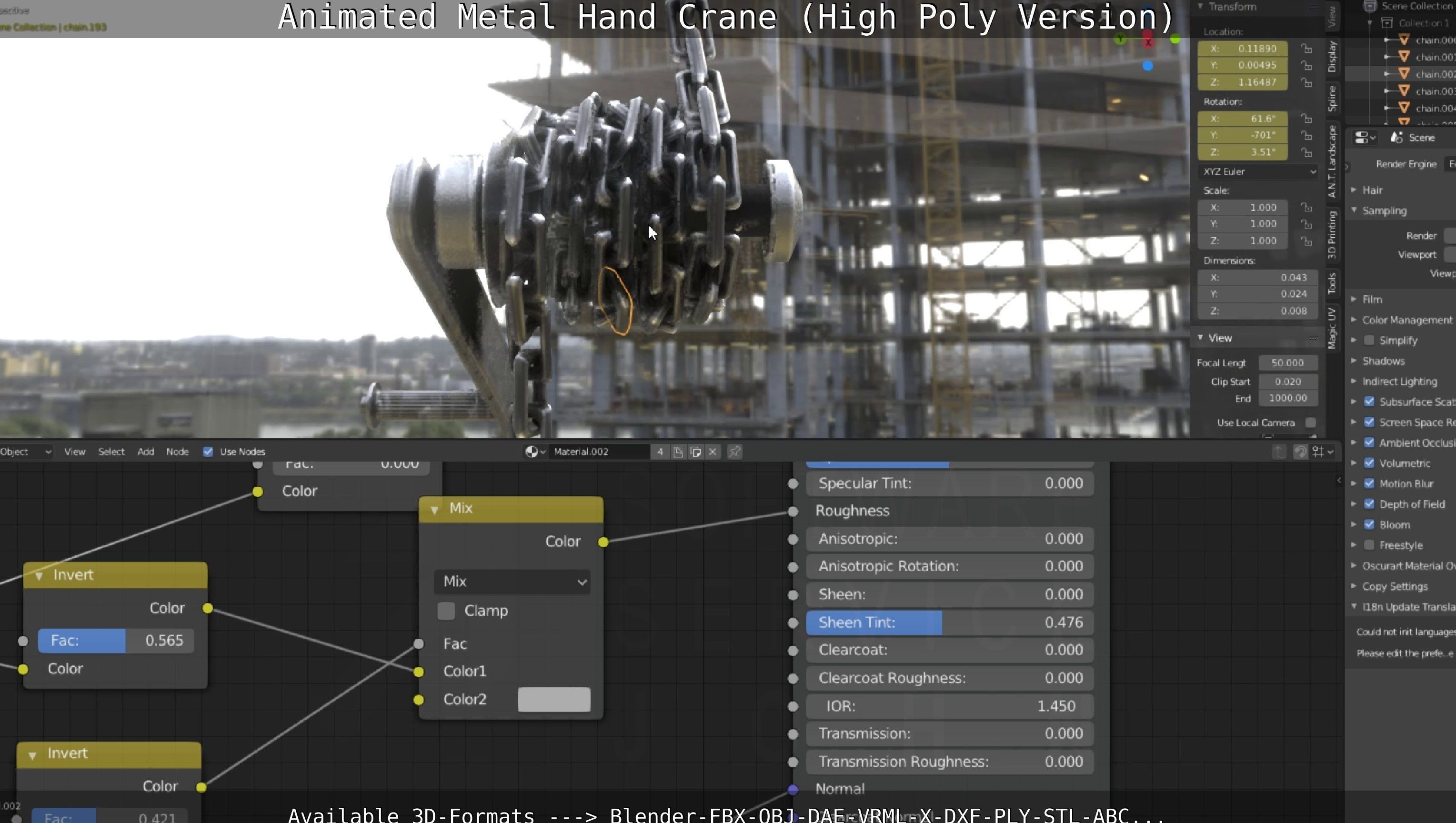Toggle the Scale Z lock icon
Viewport: 1456px width, 823px height.
(1306, 241)
